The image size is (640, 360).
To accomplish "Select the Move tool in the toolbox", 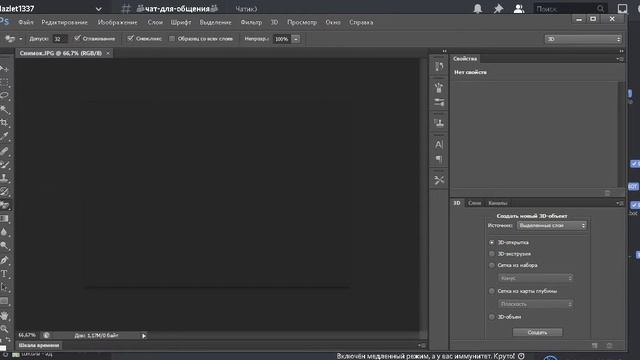I will (4, 68).
